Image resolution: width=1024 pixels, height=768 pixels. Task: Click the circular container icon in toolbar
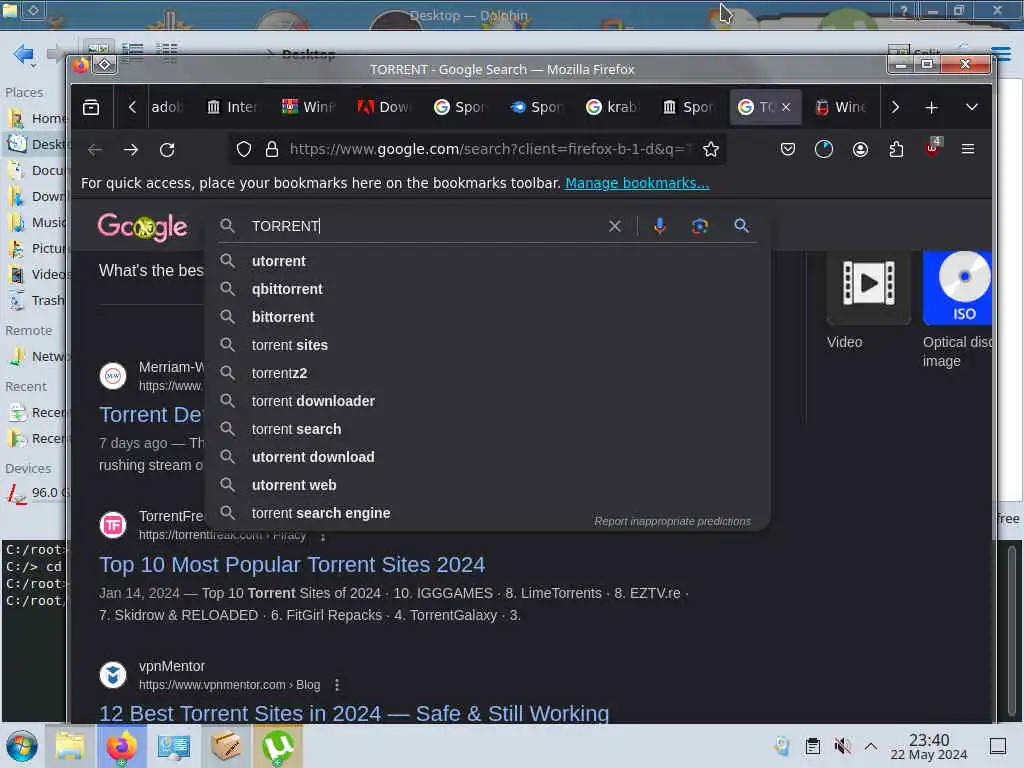tap(824, 150)
